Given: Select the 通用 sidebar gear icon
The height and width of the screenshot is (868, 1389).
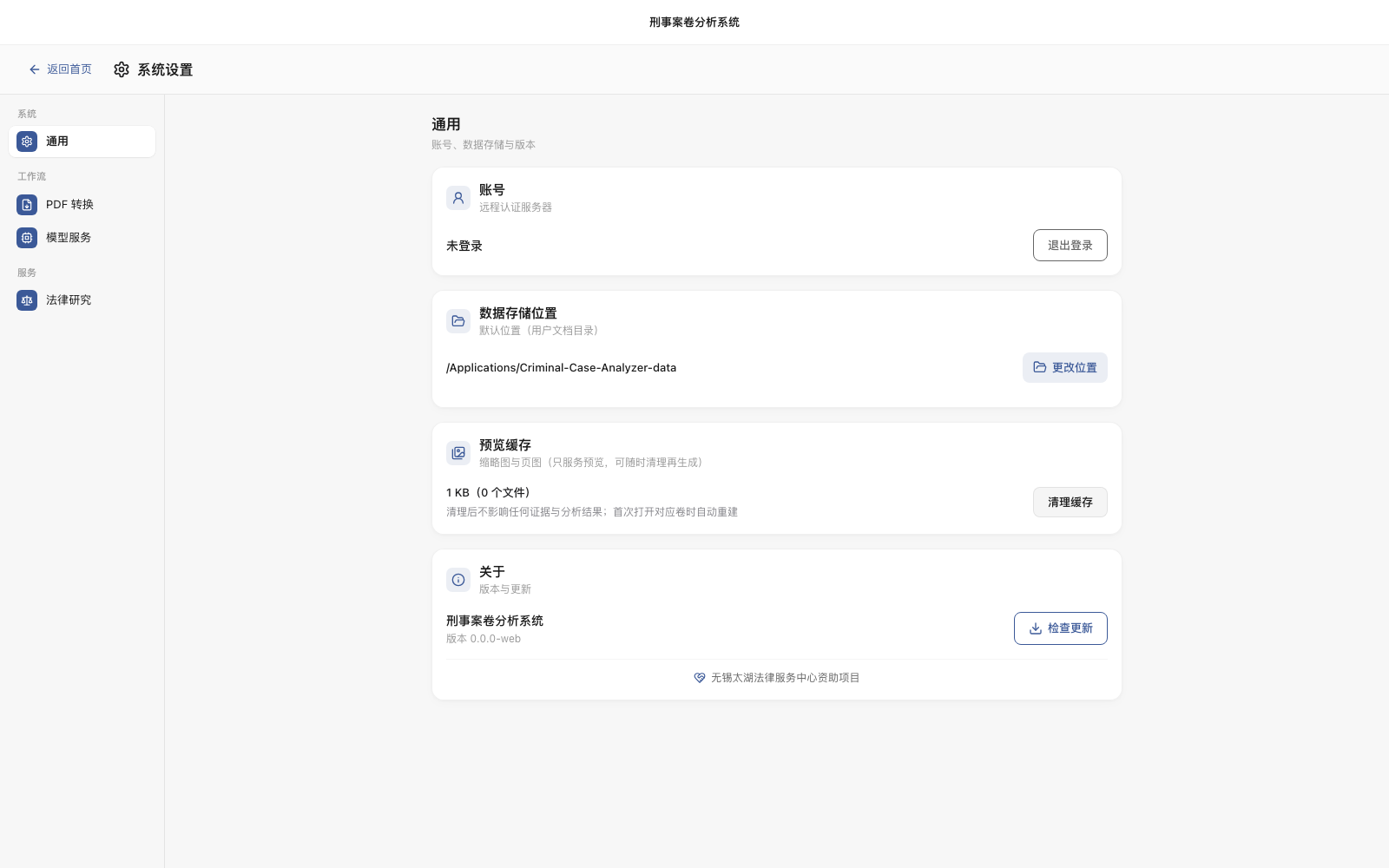Looking at the screenshot, I should [27, 141].
